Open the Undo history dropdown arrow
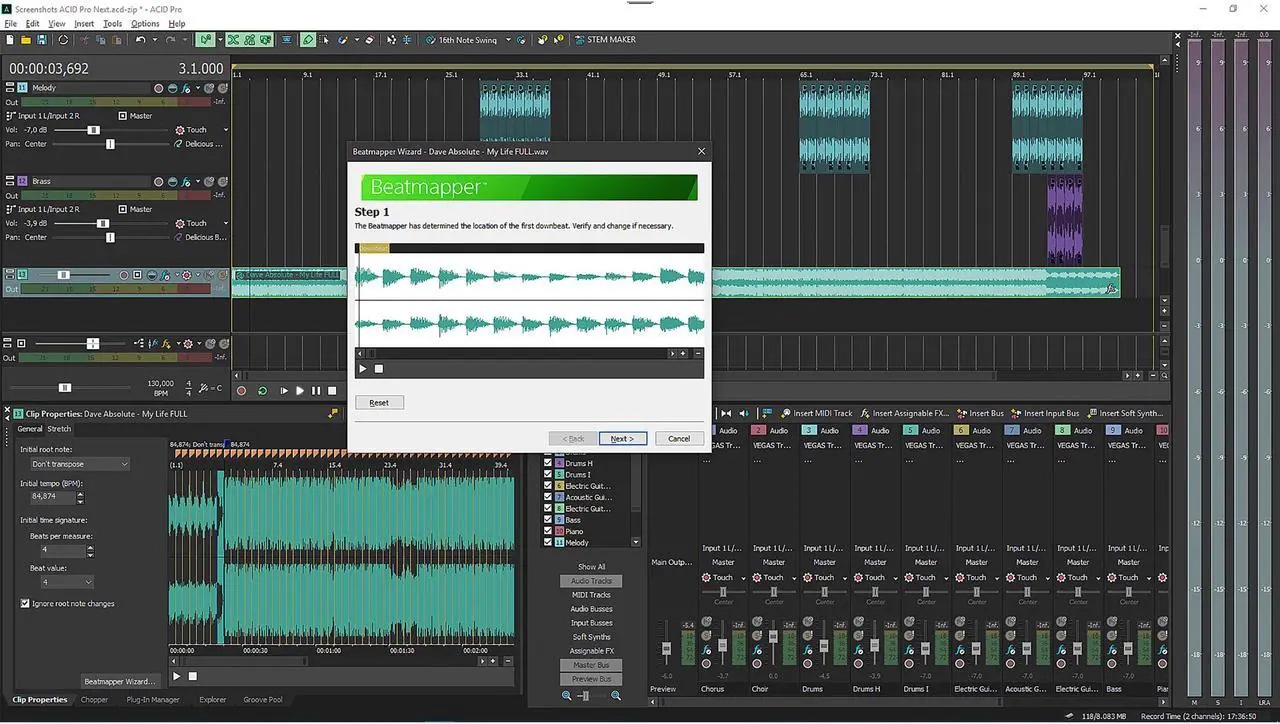The image size is (1280, 724). (x=155, y=40)
